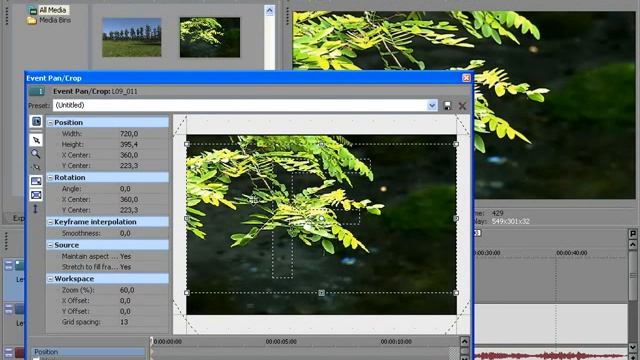Screen dimensions: 640x360
Task: Click the audio track header icon
Action: 20,352
